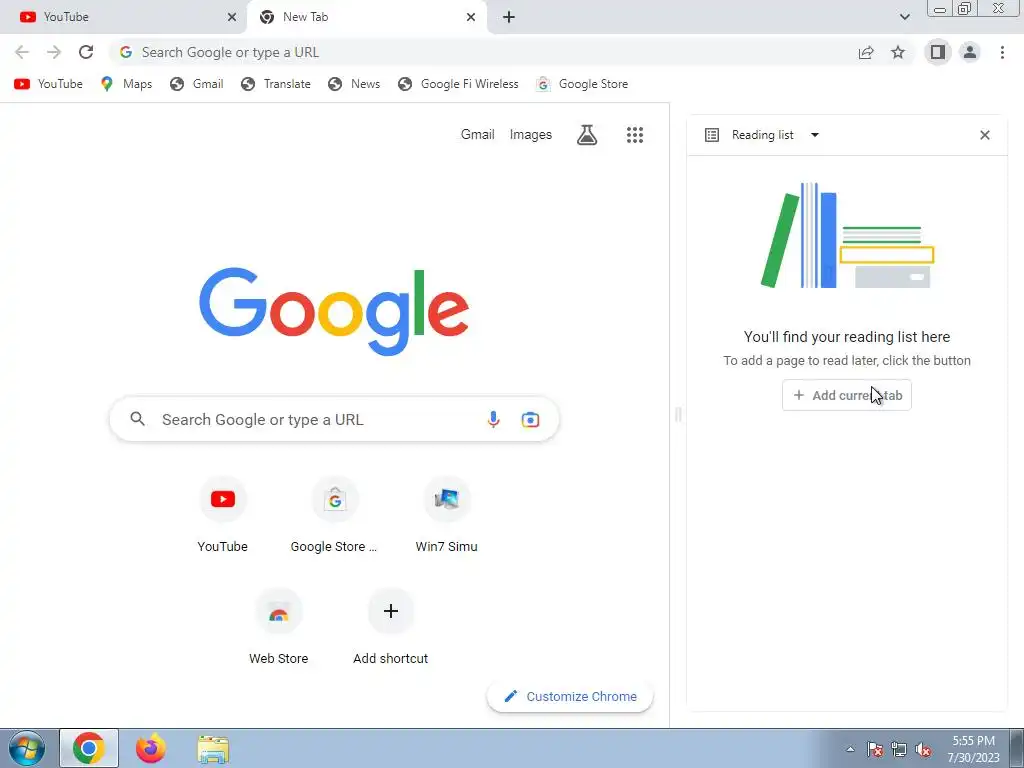Open Chrome three-dot menu
The height and width of the screenshot is (768, 1024).
(x=1002, y=52)
